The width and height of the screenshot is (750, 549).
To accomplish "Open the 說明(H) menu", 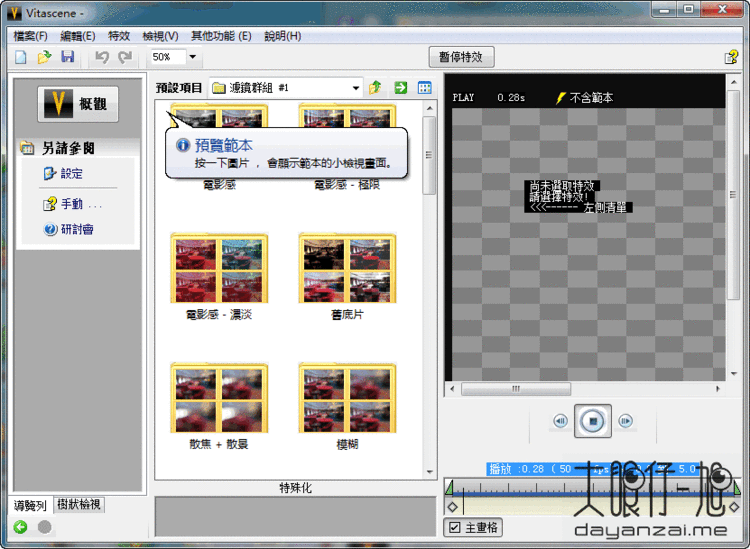I will [283, 36].
